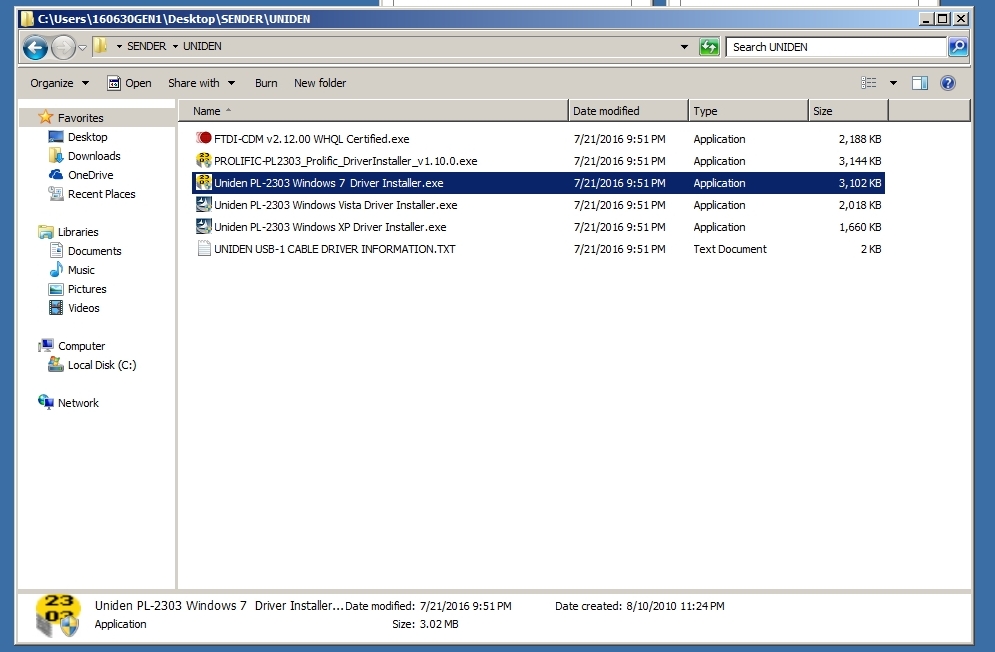Navigate to SENDER in the address bar

click(x=147, y=46)
